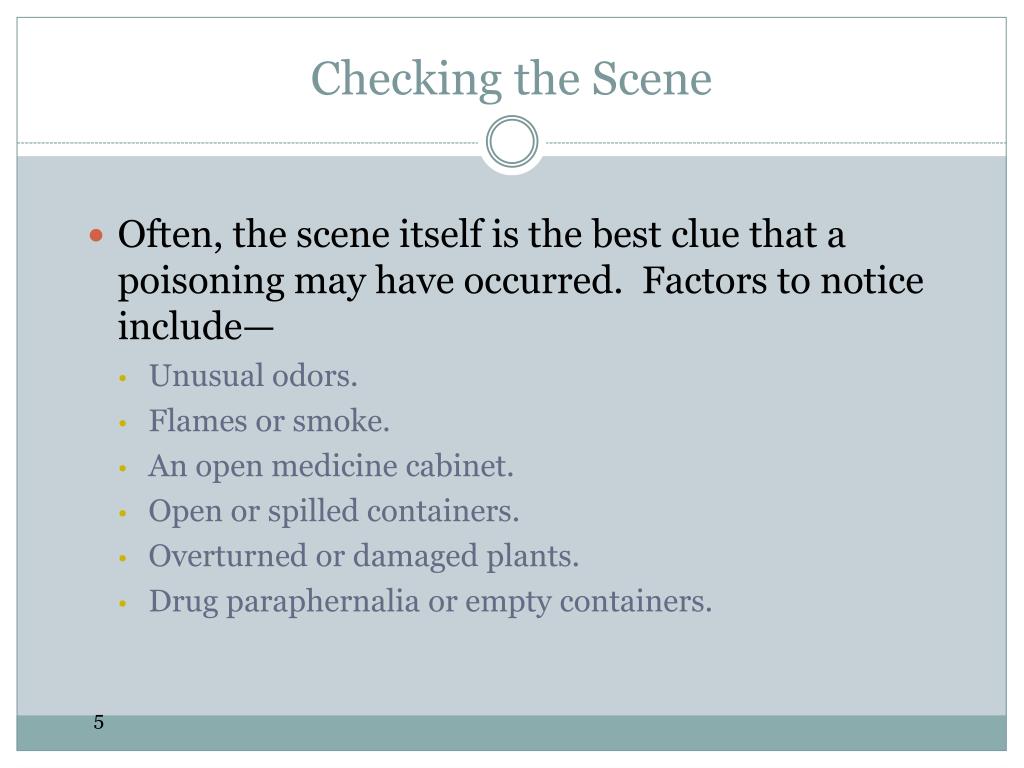The height and width of the screenshot is (768, 1024).
Task: Click the bullet before 'Open or spilled containers'
Action: pyautogui.click(x=122, y=513)
